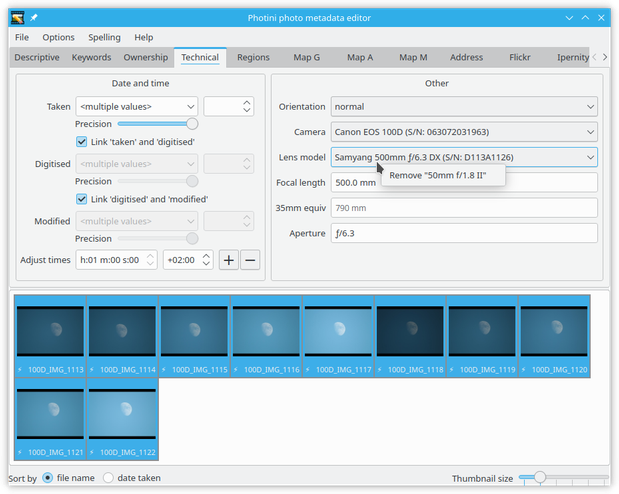Switch to the Keywords tab
This screenshot has height=494, width=619.
91,57
